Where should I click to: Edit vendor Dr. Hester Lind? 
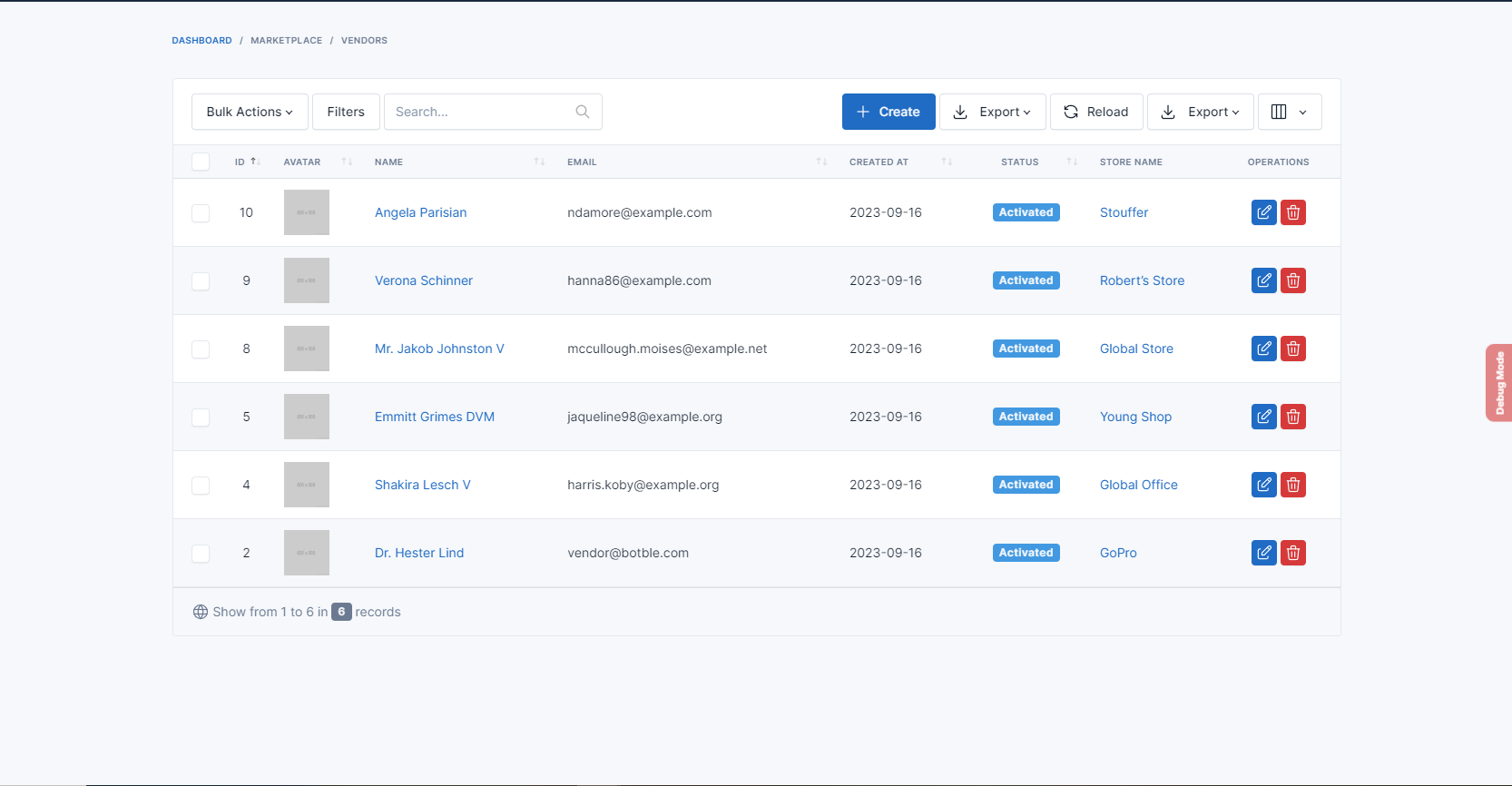click(x=1263, y=553)
